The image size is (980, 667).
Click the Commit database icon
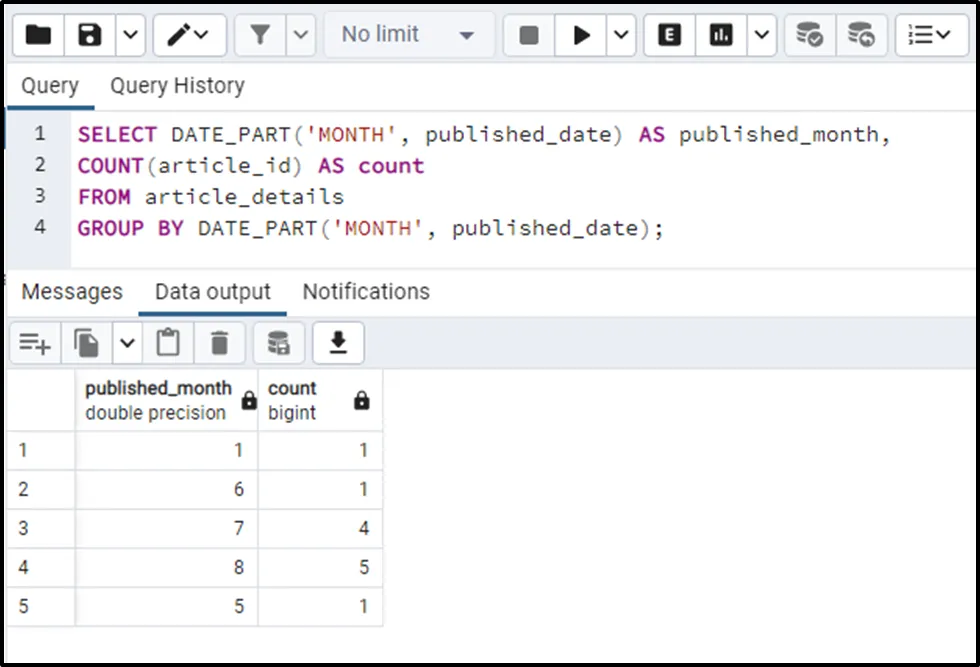click(x=809, y=35)
